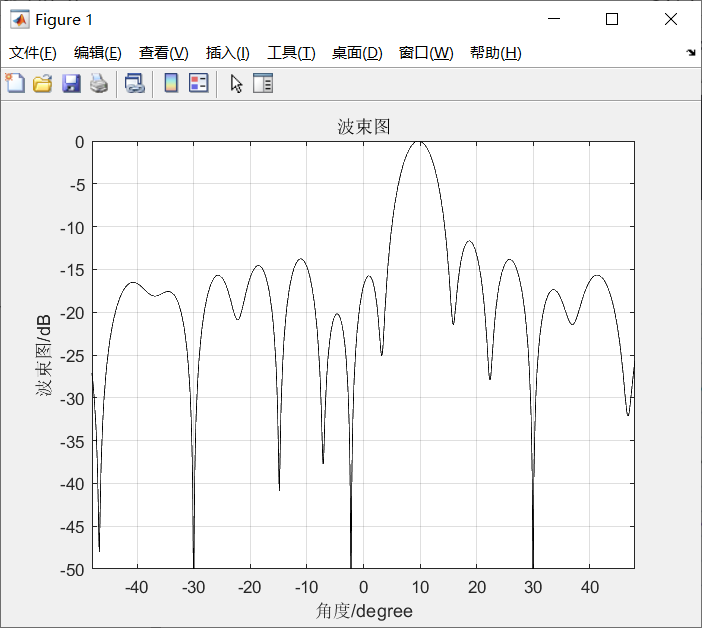This screenshot has height=628, width=702.
Task: Click the MATLAB logo in title bar
Action: click(x=20, y=19)
